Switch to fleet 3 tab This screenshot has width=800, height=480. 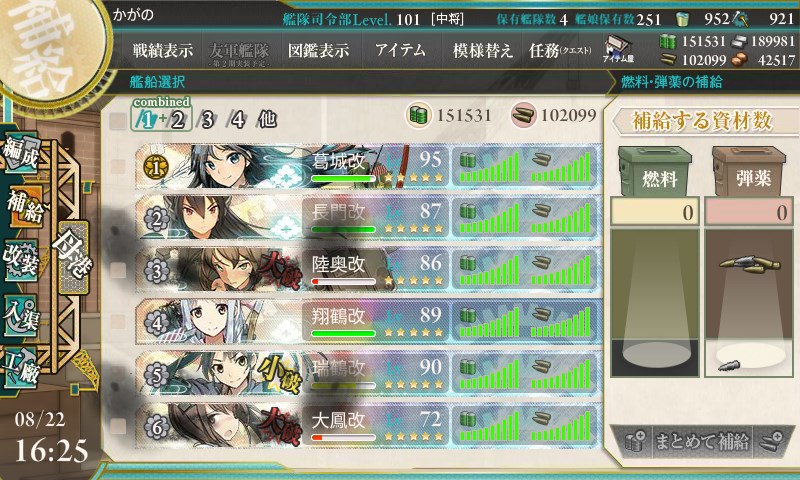[x=206, y=120]
